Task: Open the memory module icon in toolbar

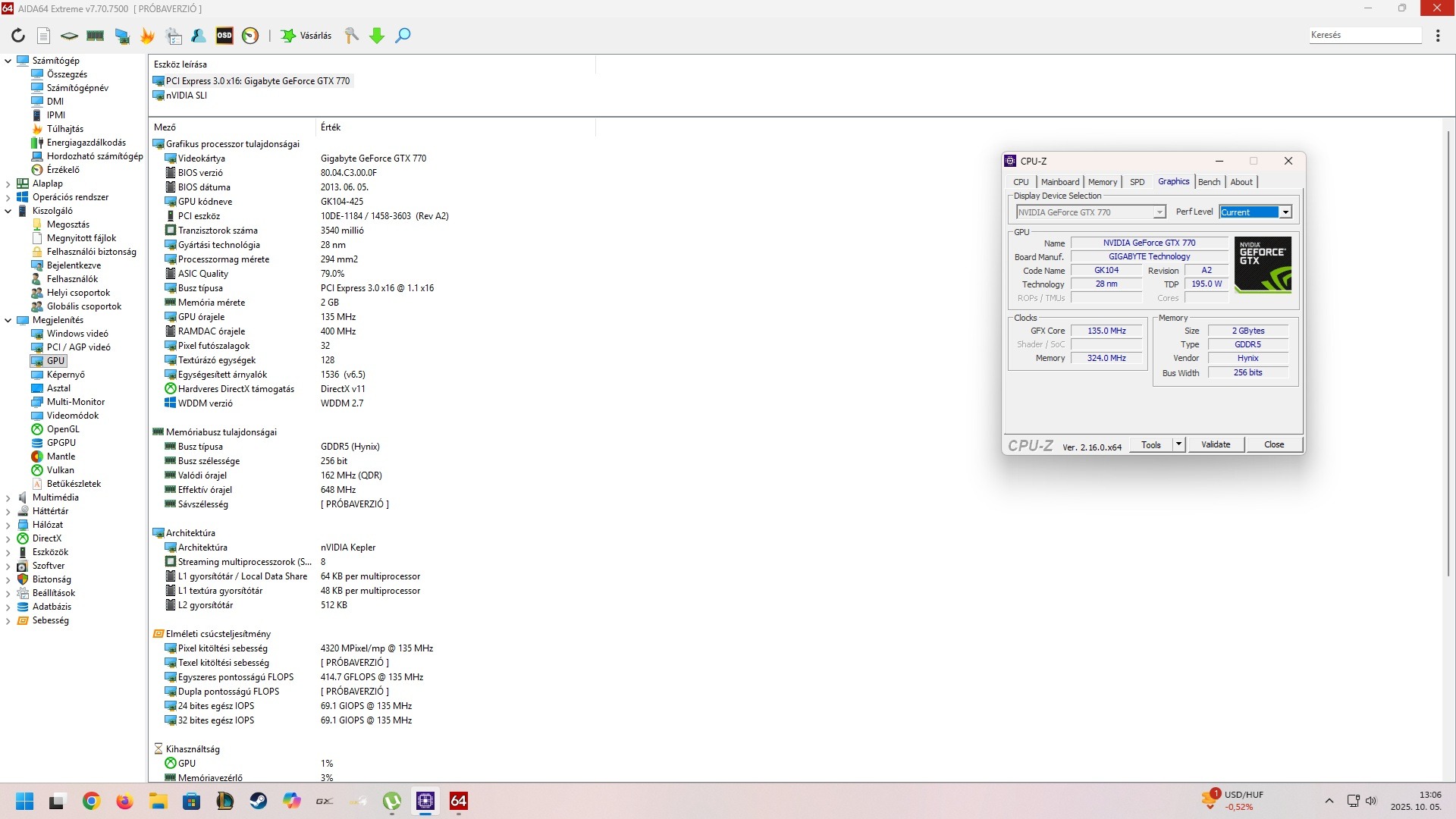Action: coord(96,36)
